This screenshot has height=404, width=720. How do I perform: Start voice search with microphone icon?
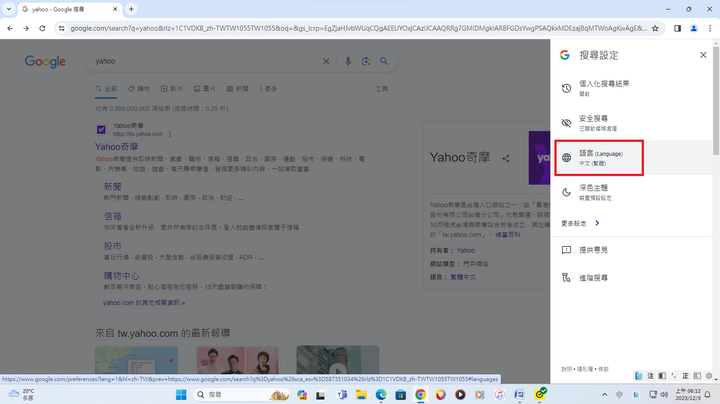[348, 61]
